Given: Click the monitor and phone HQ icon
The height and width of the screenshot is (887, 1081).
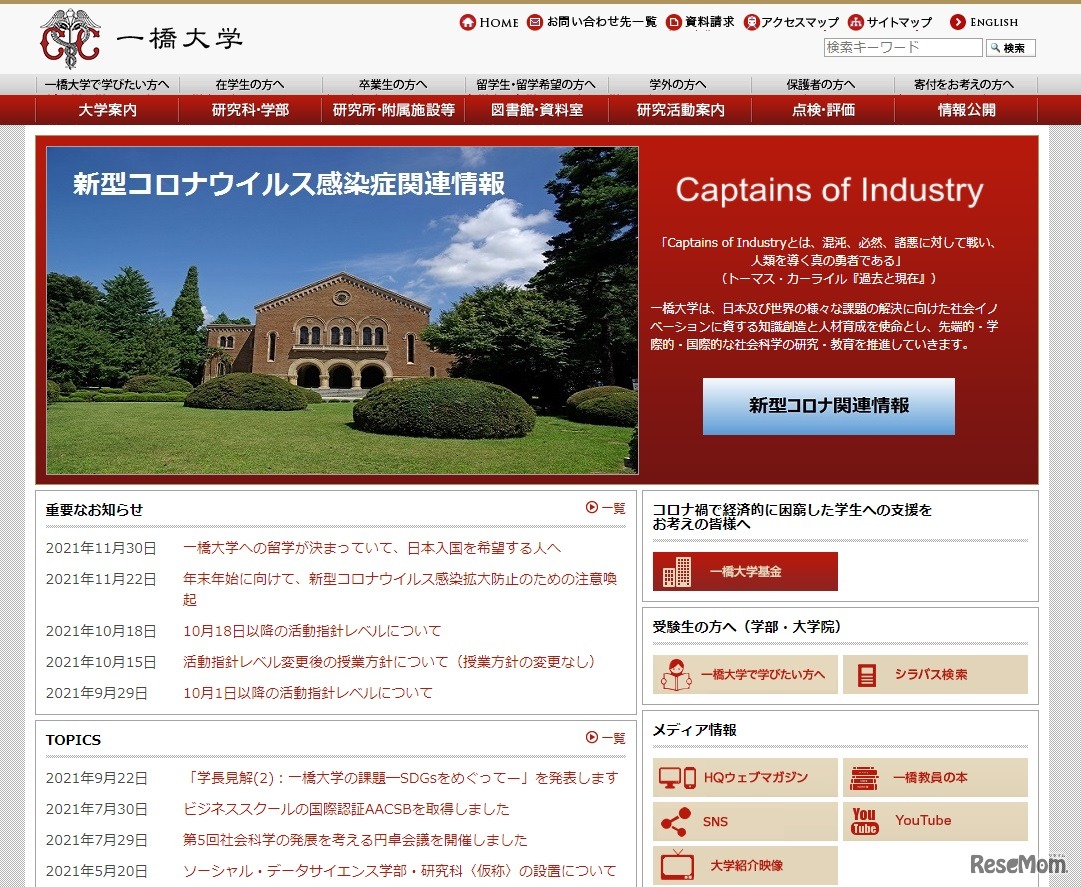Looking at the screenshot, I should click(677, 777).
